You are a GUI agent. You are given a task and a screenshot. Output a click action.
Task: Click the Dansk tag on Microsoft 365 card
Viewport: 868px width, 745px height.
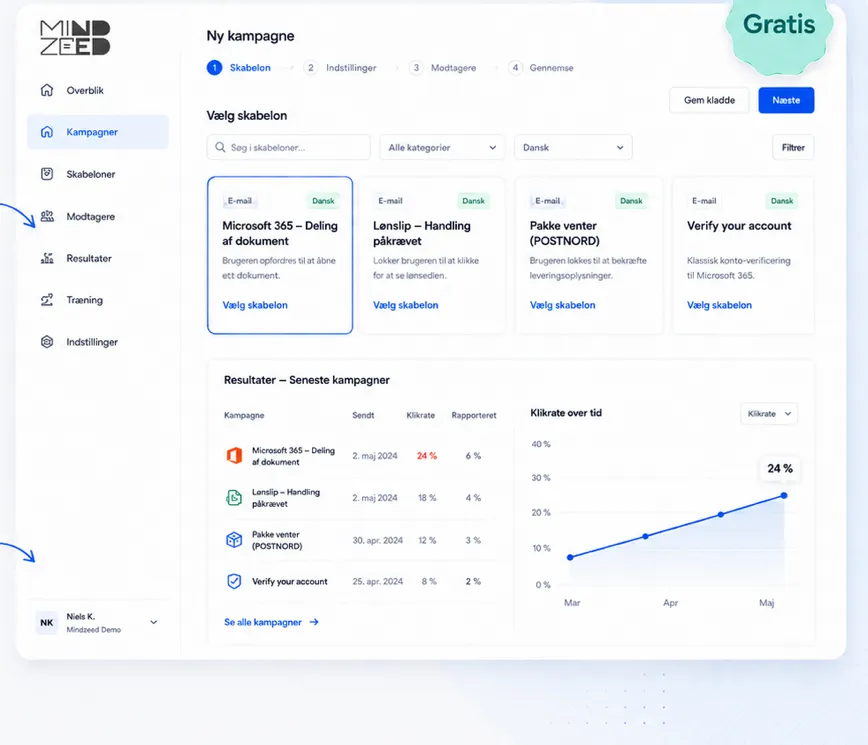pos(323,201)
